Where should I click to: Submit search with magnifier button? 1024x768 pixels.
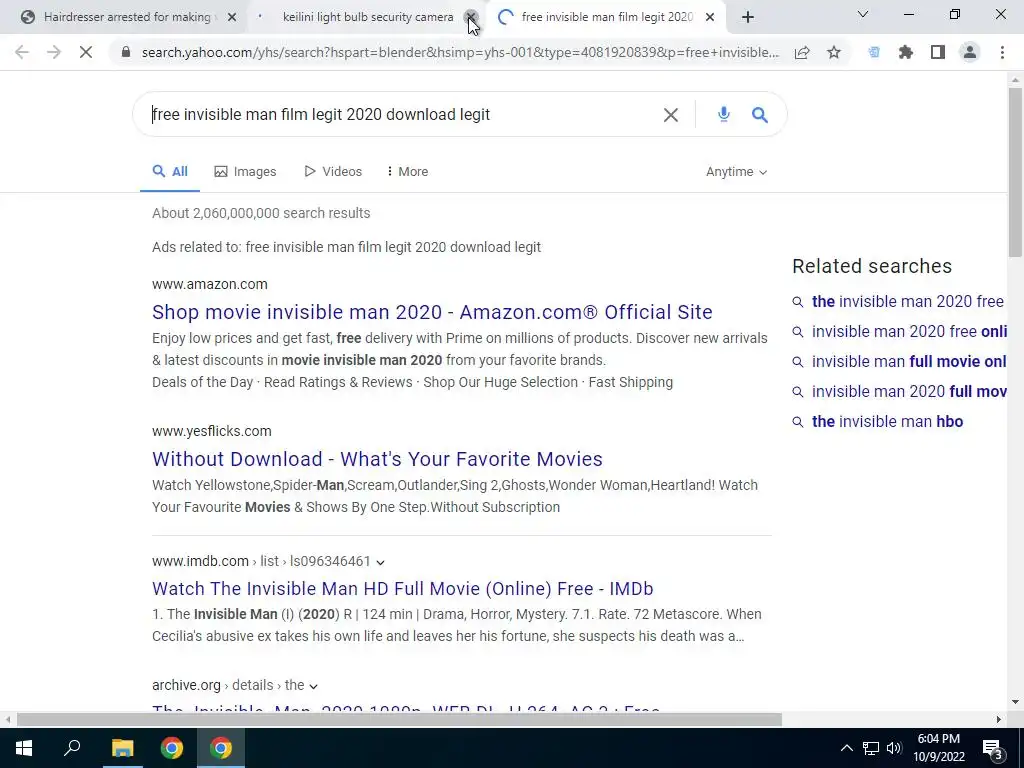760,115
